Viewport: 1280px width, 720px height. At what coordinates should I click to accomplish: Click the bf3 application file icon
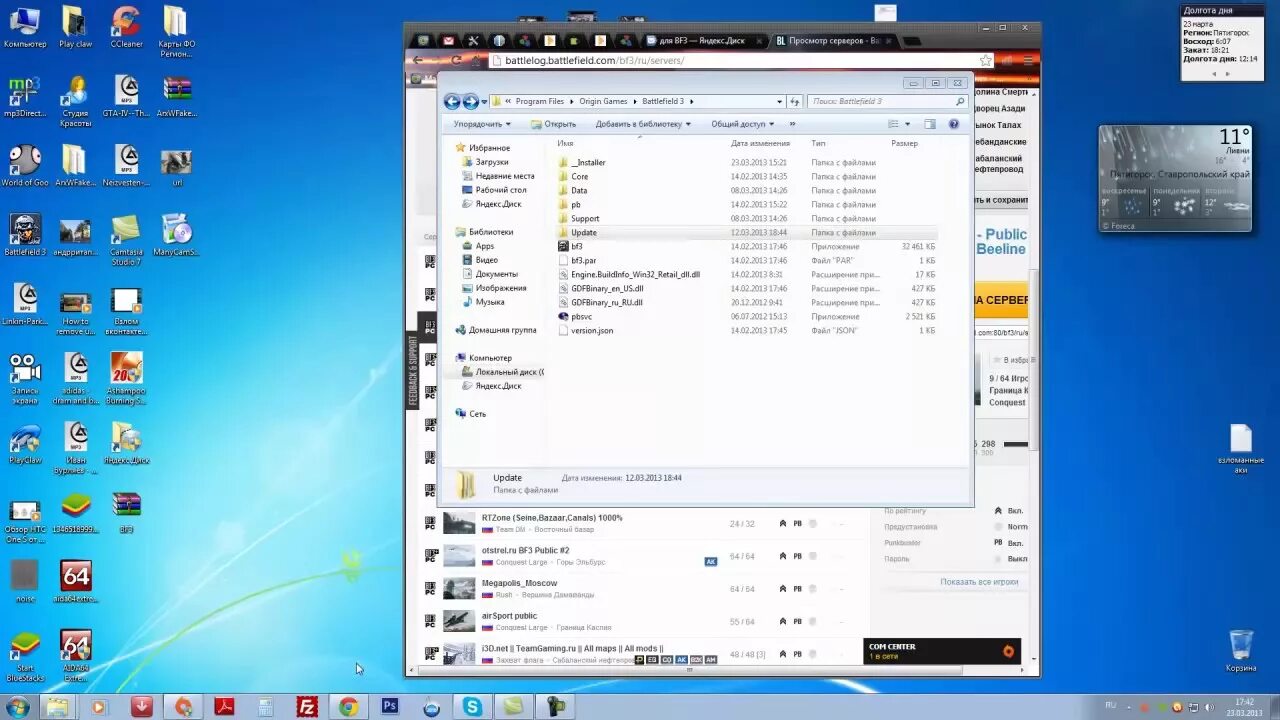point(563,246)
